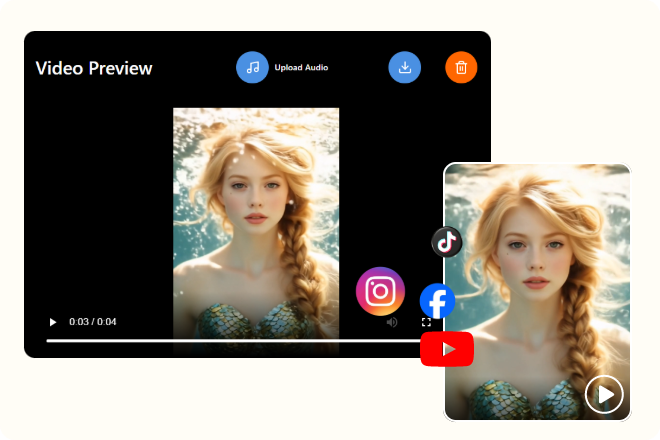660x440 pixels.
Task: Play the video in the preview player
Action: point(53,322)
